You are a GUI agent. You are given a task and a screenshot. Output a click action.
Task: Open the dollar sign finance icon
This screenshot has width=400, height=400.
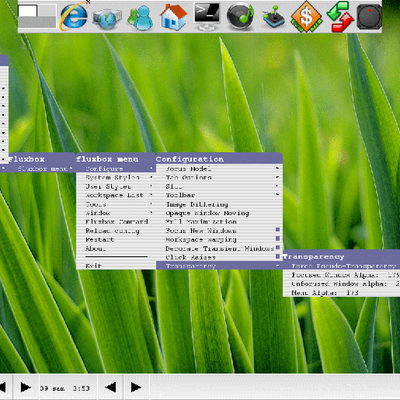click(x=307, y=17)
